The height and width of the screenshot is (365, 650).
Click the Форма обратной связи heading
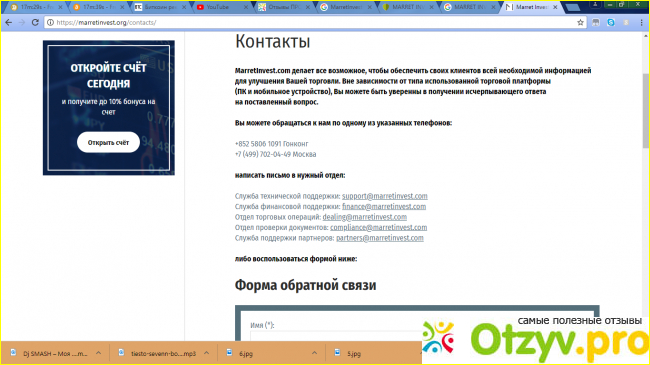pyautogui.click(x=306, y=285)
